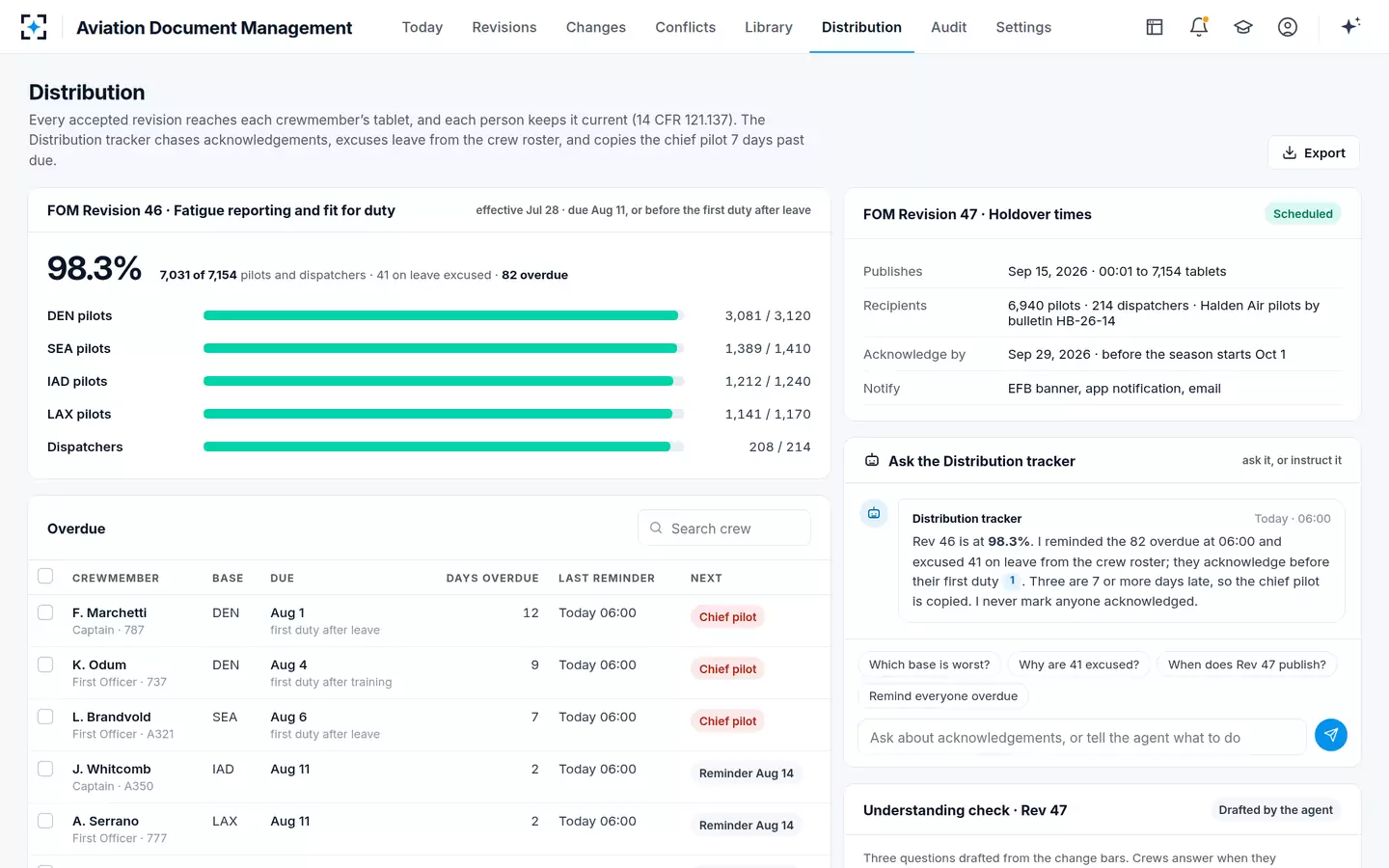The width and height of the screenshot is (1389, 868).
Task: Open the notifications bell
Action: point(1199,27)
